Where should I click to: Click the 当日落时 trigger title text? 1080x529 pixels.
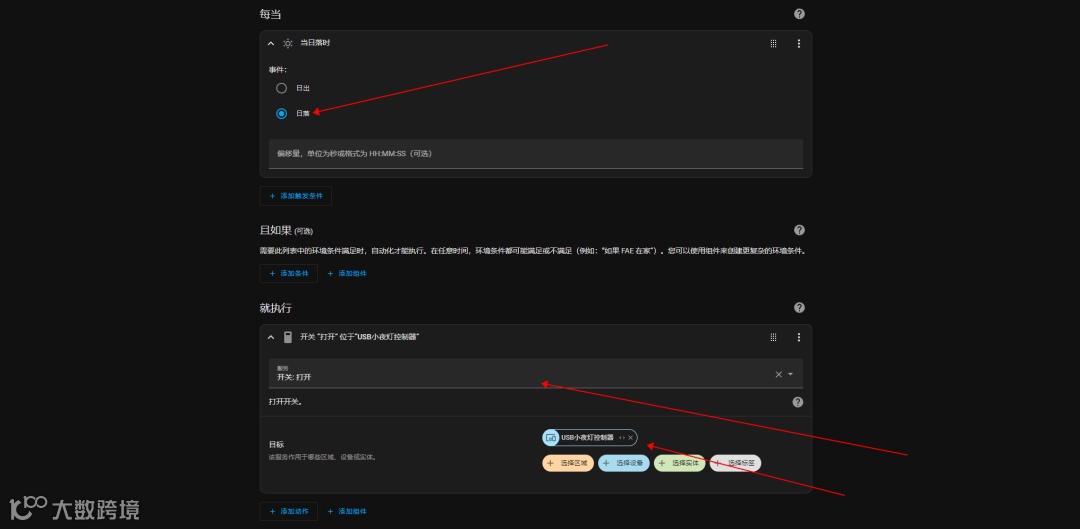(x=315, y=43)
